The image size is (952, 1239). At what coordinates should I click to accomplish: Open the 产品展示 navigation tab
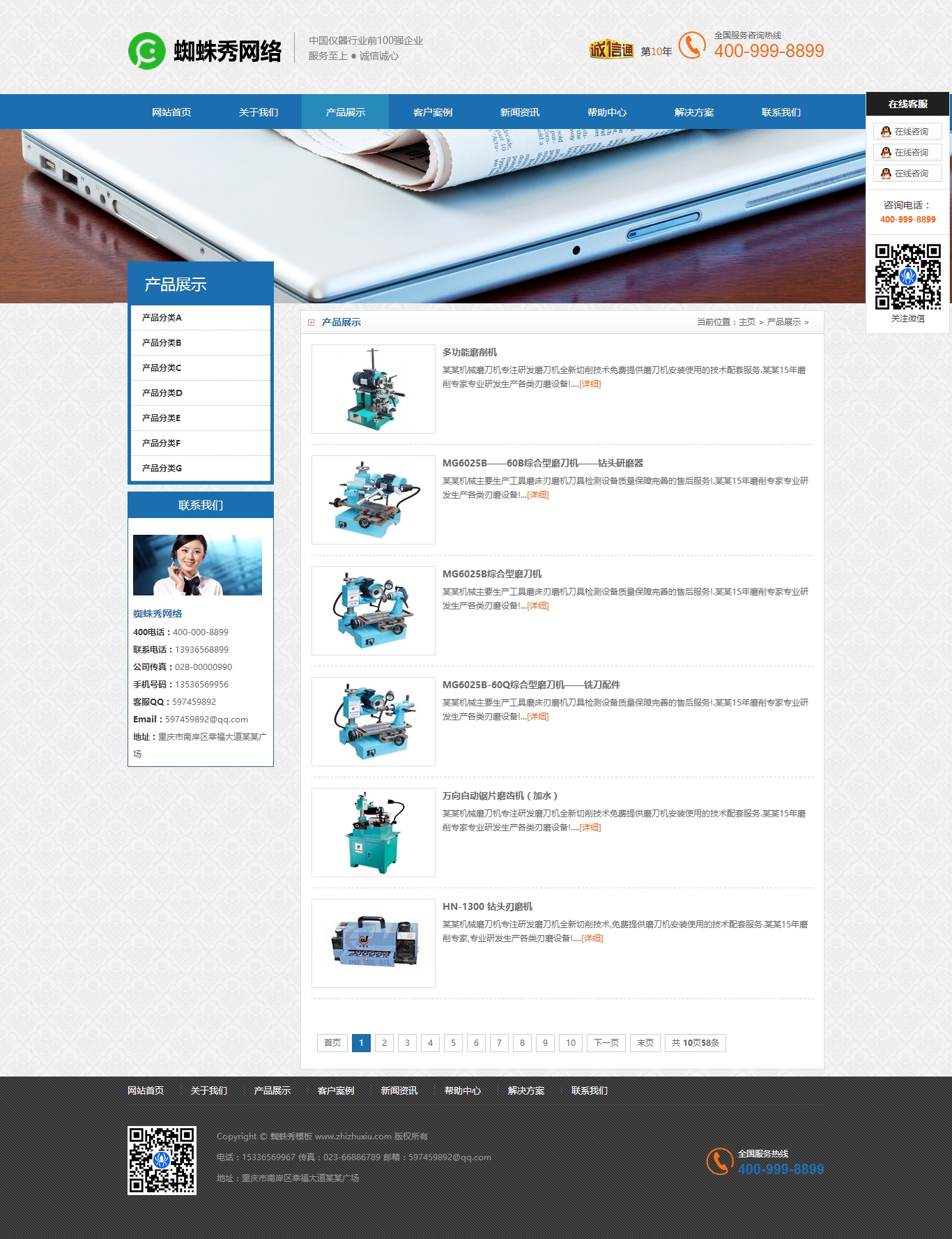[x=345, y=112]
